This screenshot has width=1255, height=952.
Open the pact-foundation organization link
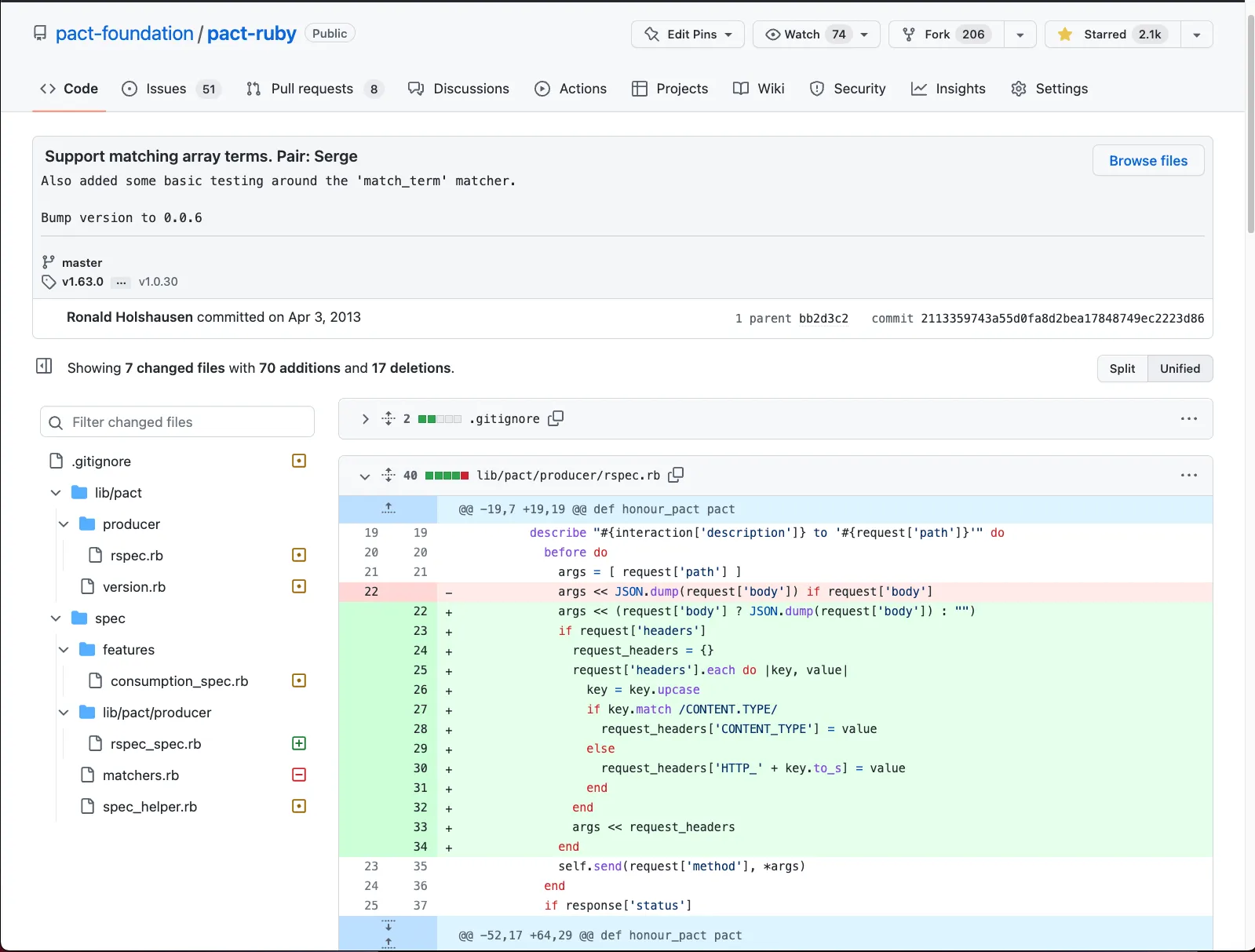pos(124,34)
